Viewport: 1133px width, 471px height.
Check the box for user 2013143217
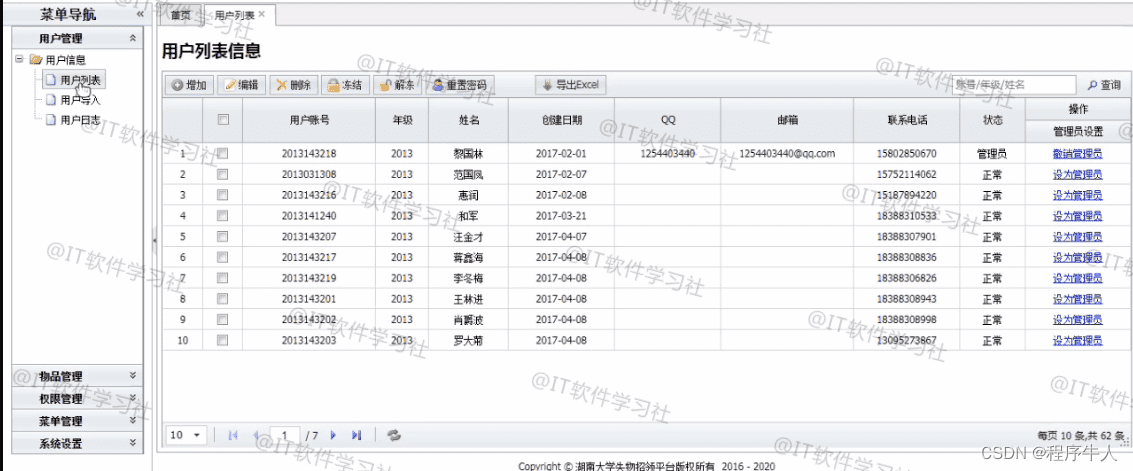[223, 257]
